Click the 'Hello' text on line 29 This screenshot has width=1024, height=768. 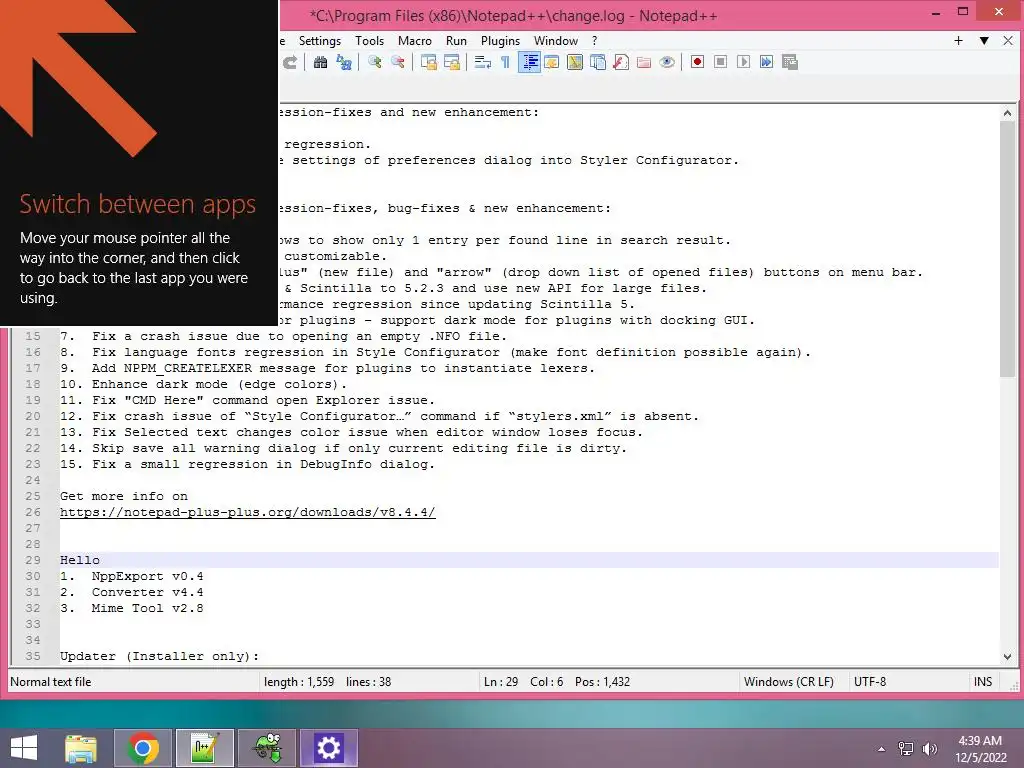[80, 560]
